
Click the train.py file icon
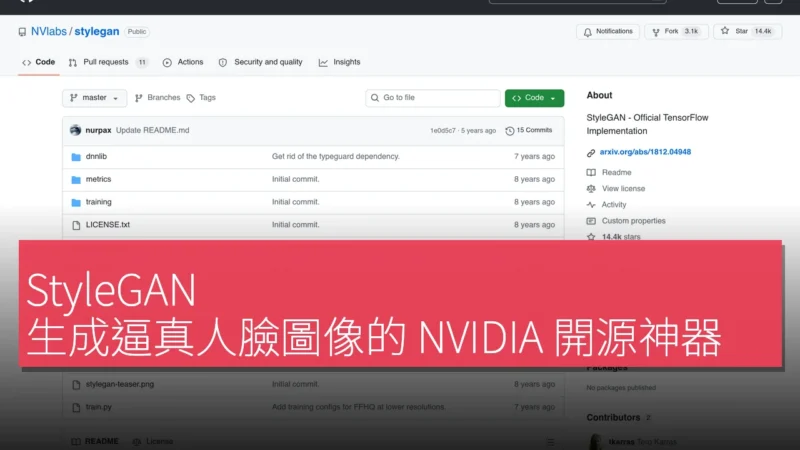[76, 408]
